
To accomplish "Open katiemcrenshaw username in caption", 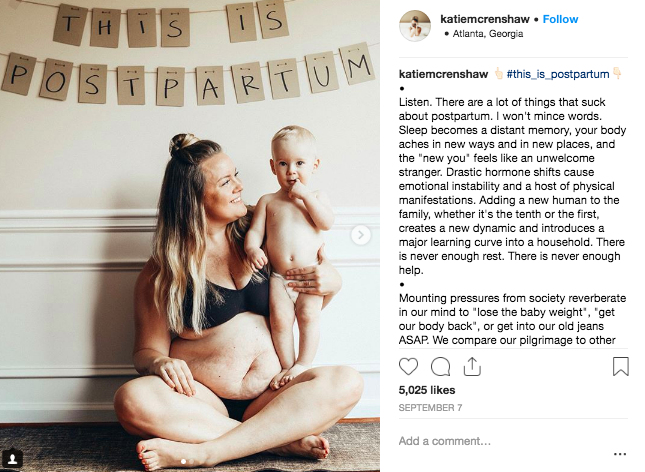I will [x=443, y=74].
